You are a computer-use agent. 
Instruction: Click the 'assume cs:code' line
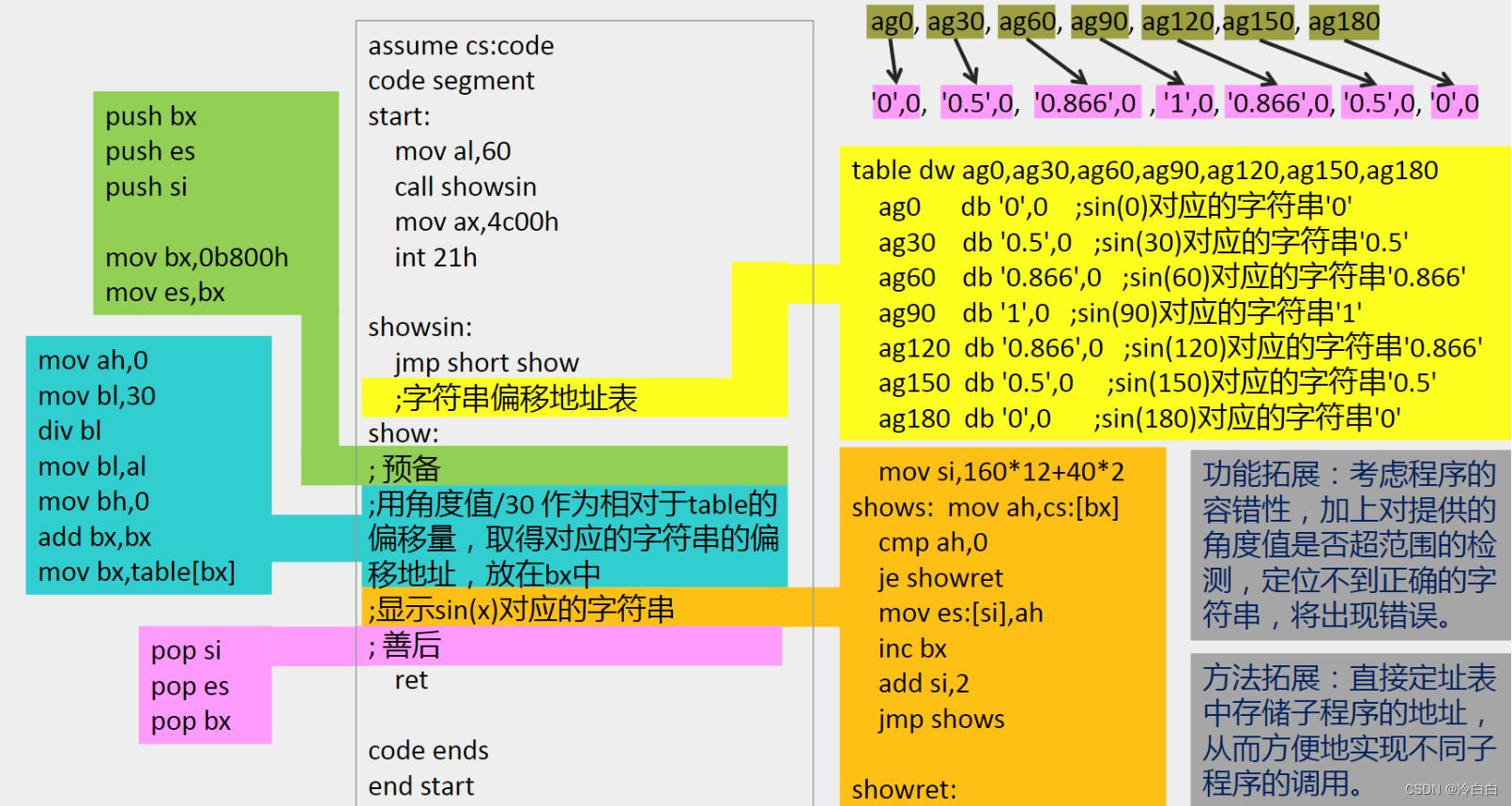tap(461, 46)
